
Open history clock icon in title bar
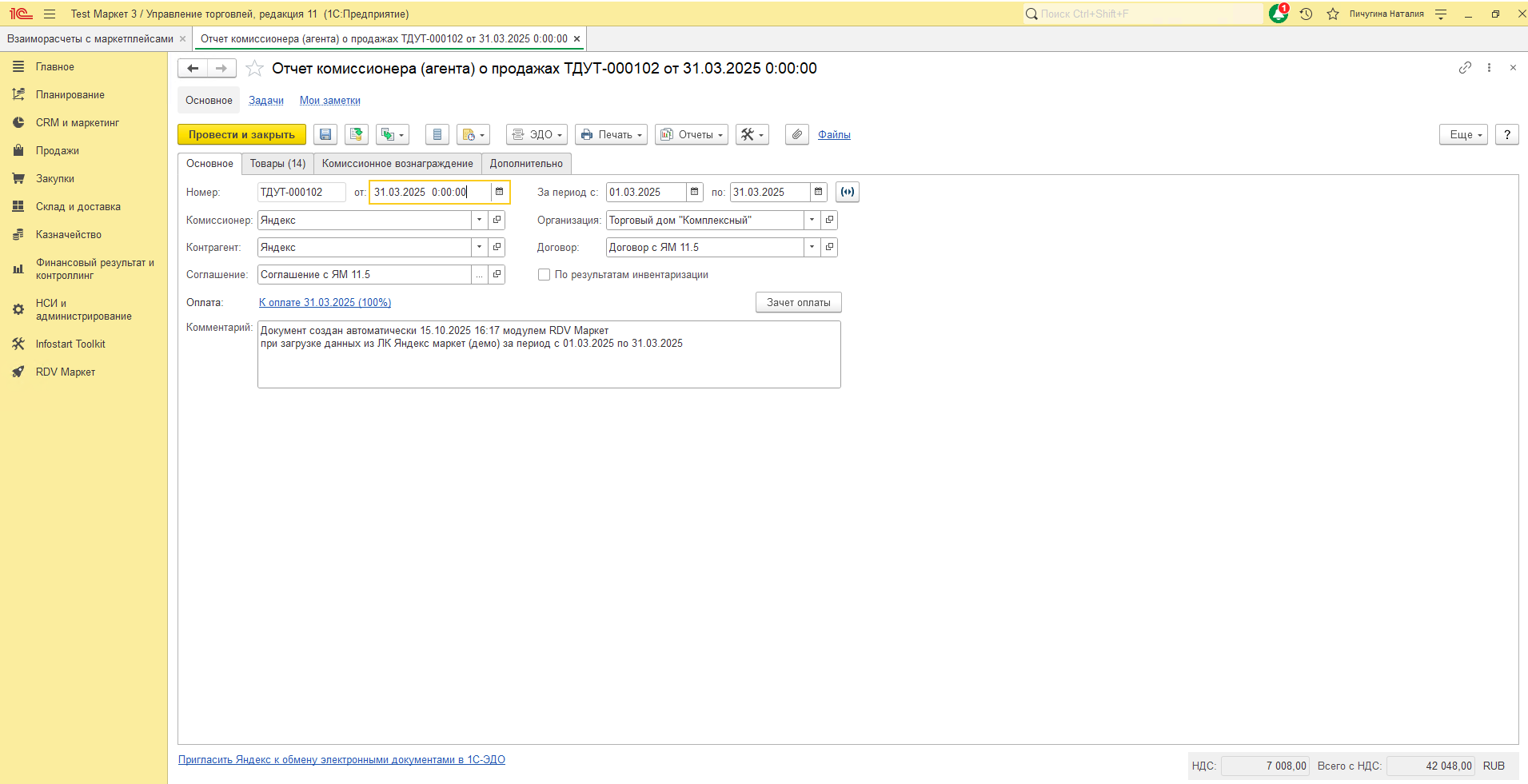1306,14
